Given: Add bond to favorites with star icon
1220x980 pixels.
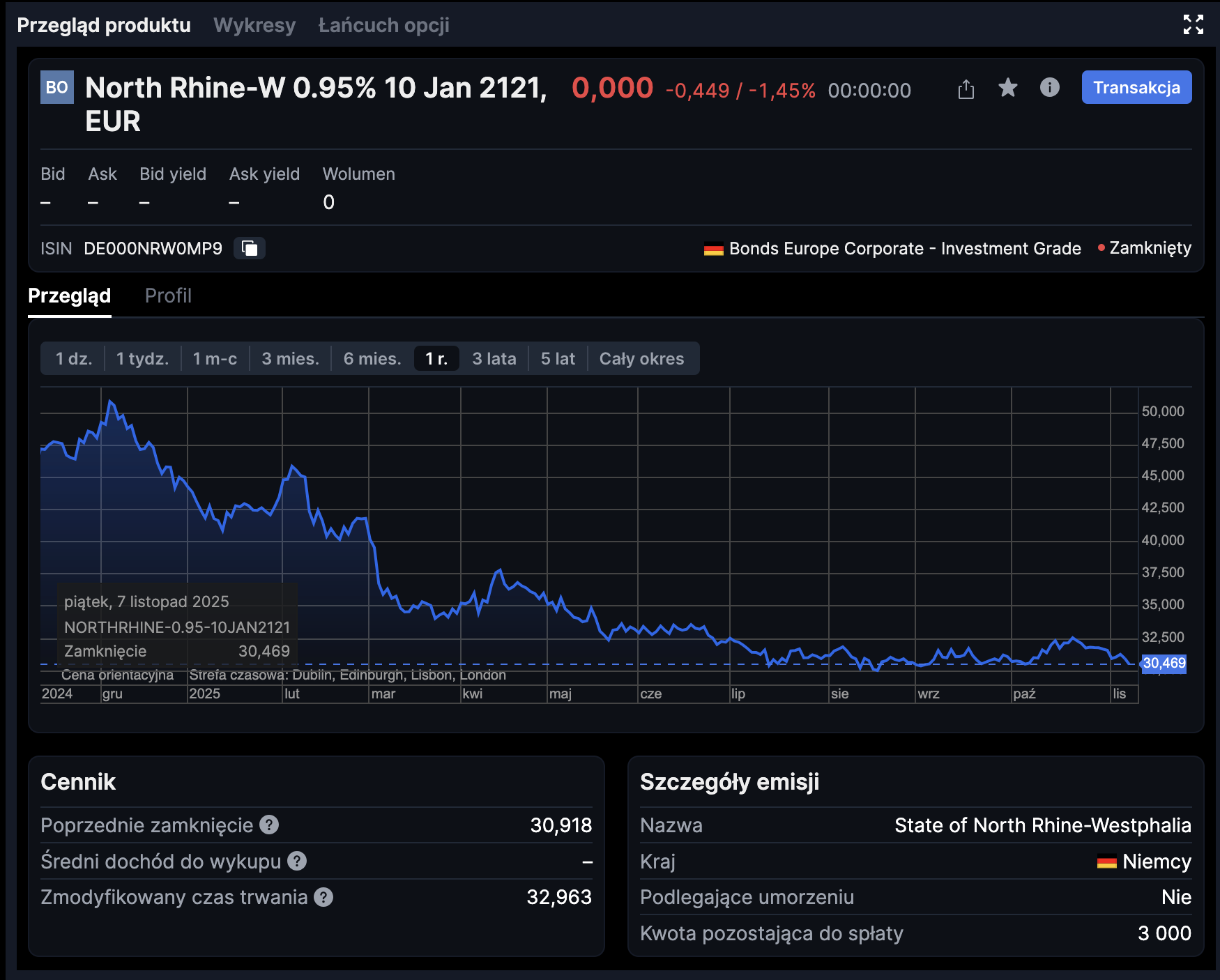Looking at the screenshot, I should tap(1007, 88).
